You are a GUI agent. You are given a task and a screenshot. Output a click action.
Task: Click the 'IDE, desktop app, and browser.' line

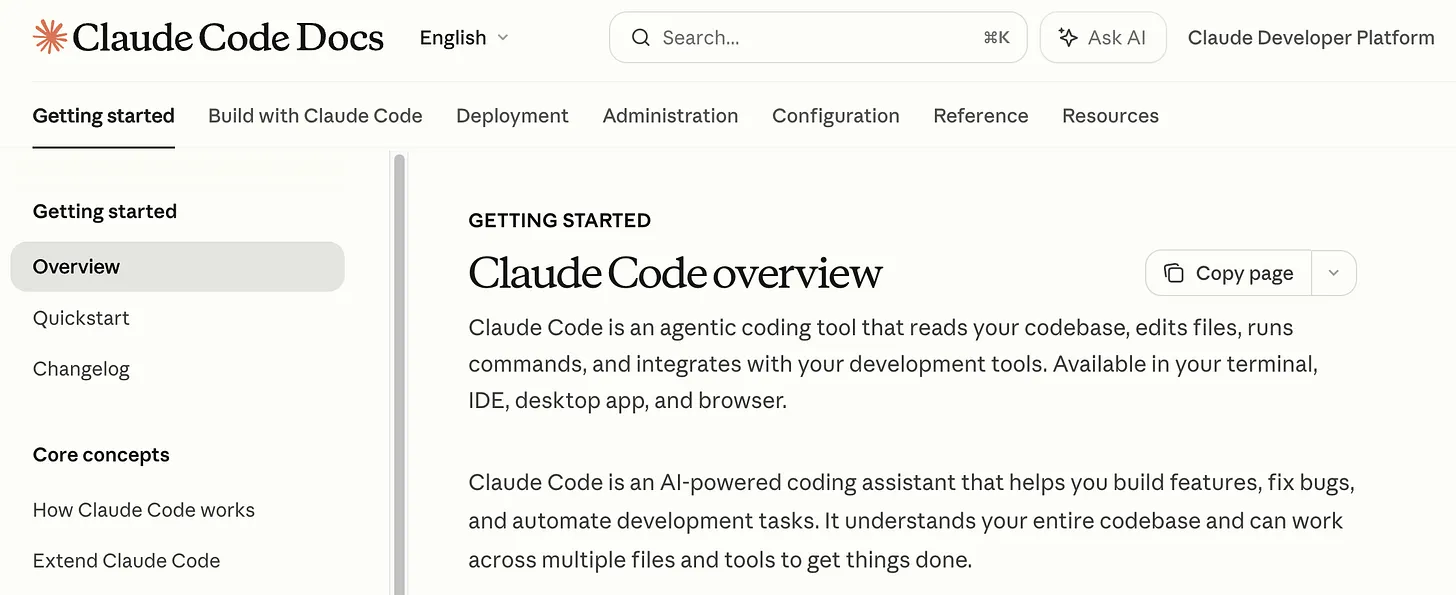tap(628, 401)
